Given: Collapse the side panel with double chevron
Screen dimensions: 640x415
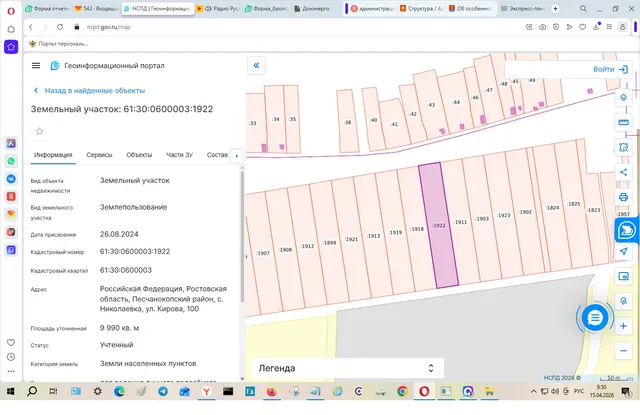Looking at the screenshot, I should click(256, 65).
